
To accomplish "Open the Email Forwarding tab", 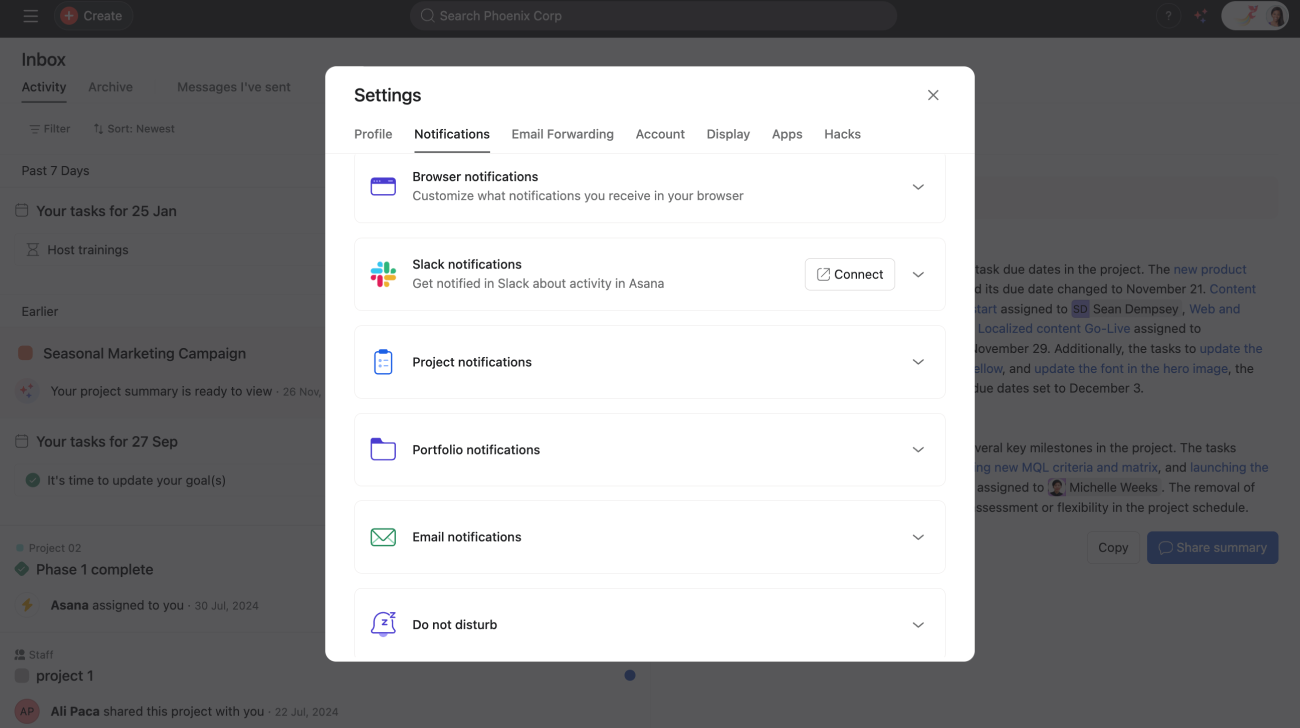I will pos(562,134).
